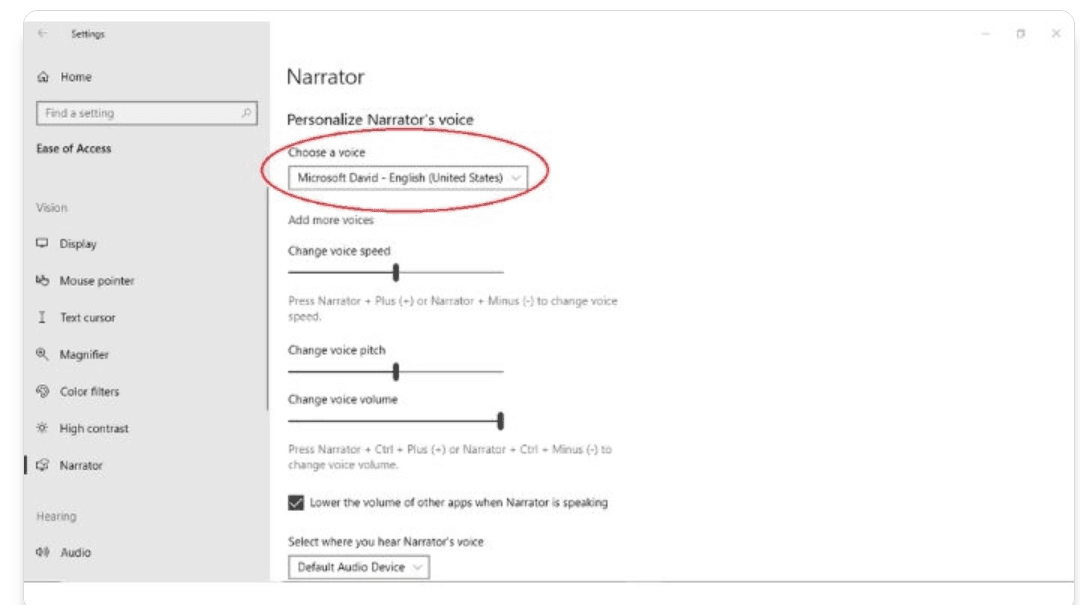Click the back arrow in Settings

pos(43,33)
